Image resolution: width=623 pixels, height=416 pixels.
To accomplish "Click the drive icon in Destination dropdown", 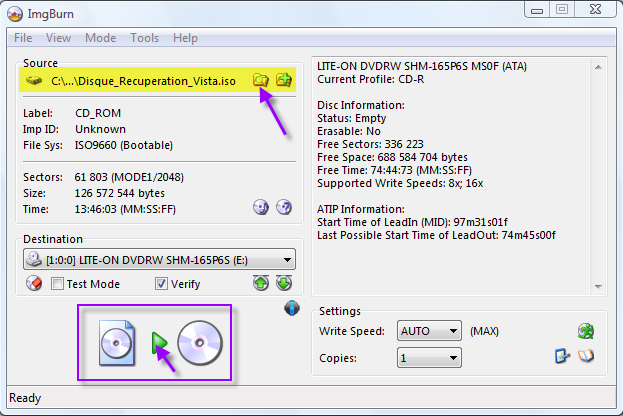I will (34, 259).
